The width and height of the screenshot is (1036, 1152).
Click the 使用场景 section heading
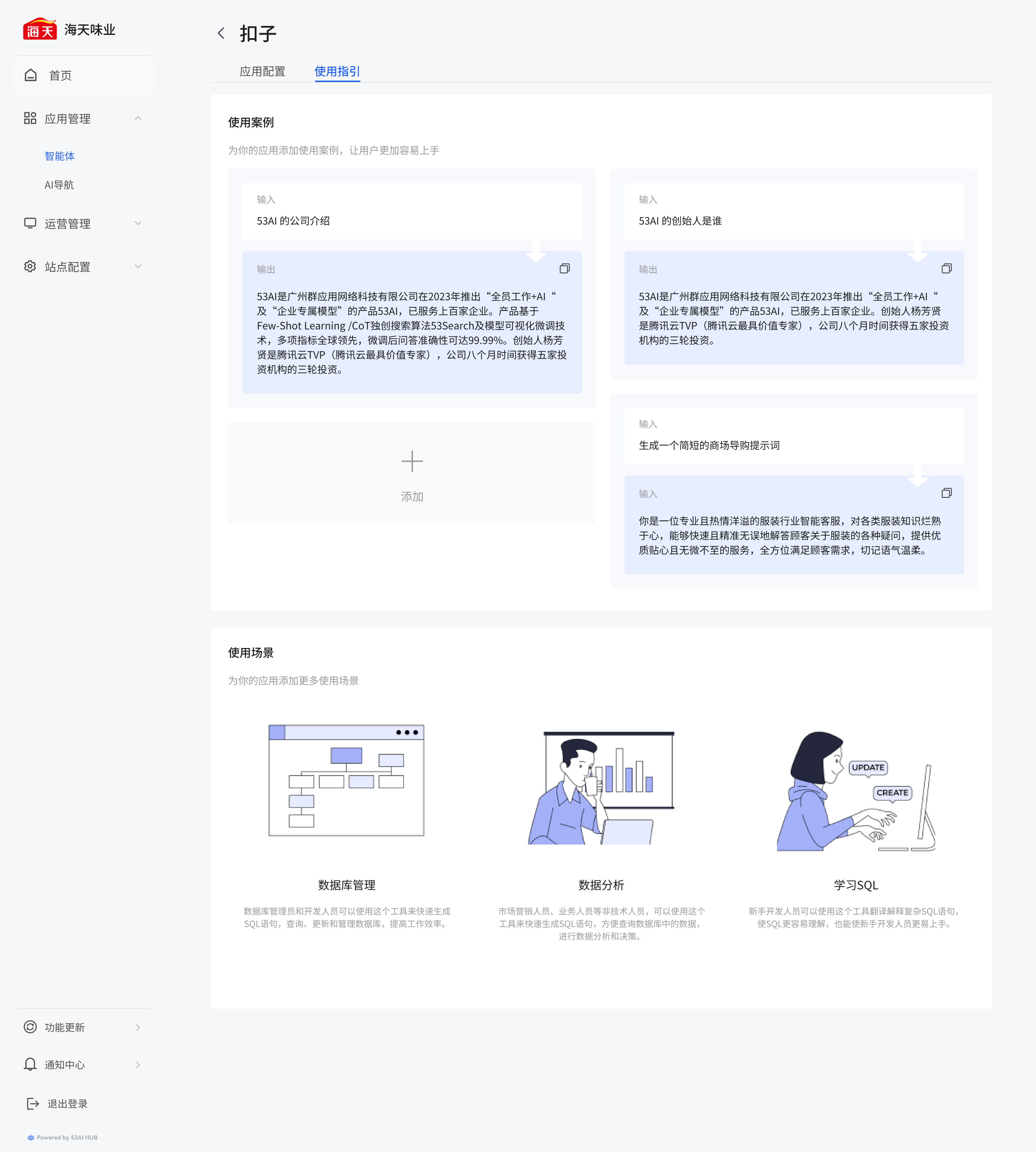coord(251,653)
